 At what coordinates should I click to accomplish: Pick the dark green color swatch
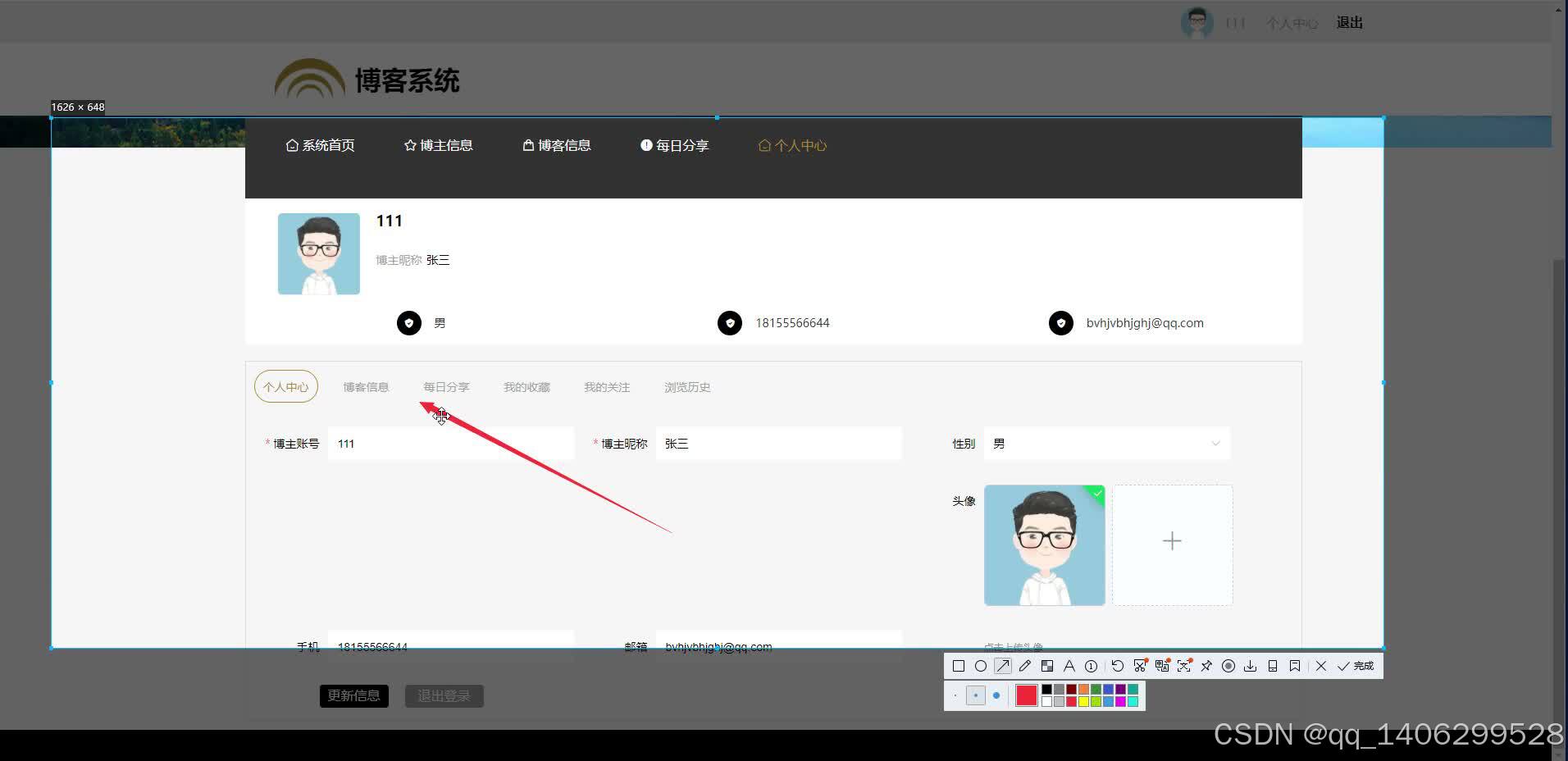1096,689
